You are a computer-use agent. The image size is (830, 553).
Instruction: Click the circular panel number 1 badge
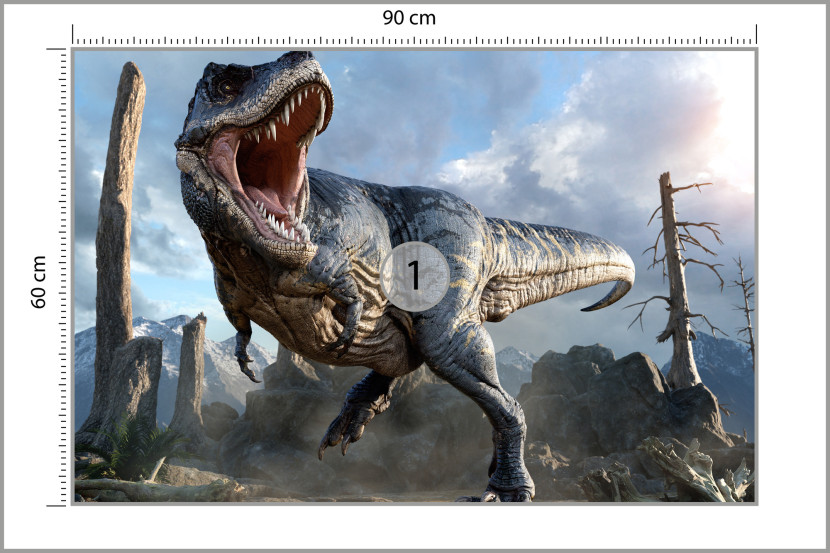point(414,276)
